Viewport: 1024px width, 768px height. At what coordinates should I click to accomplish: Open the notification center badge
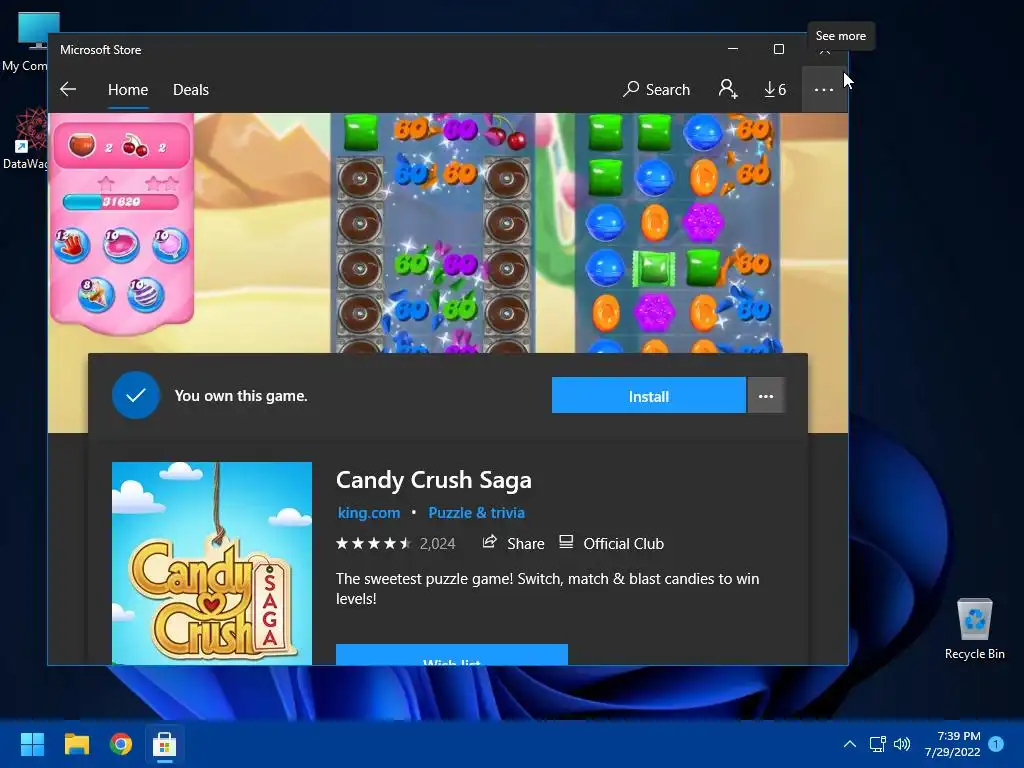tap(996, 744)
